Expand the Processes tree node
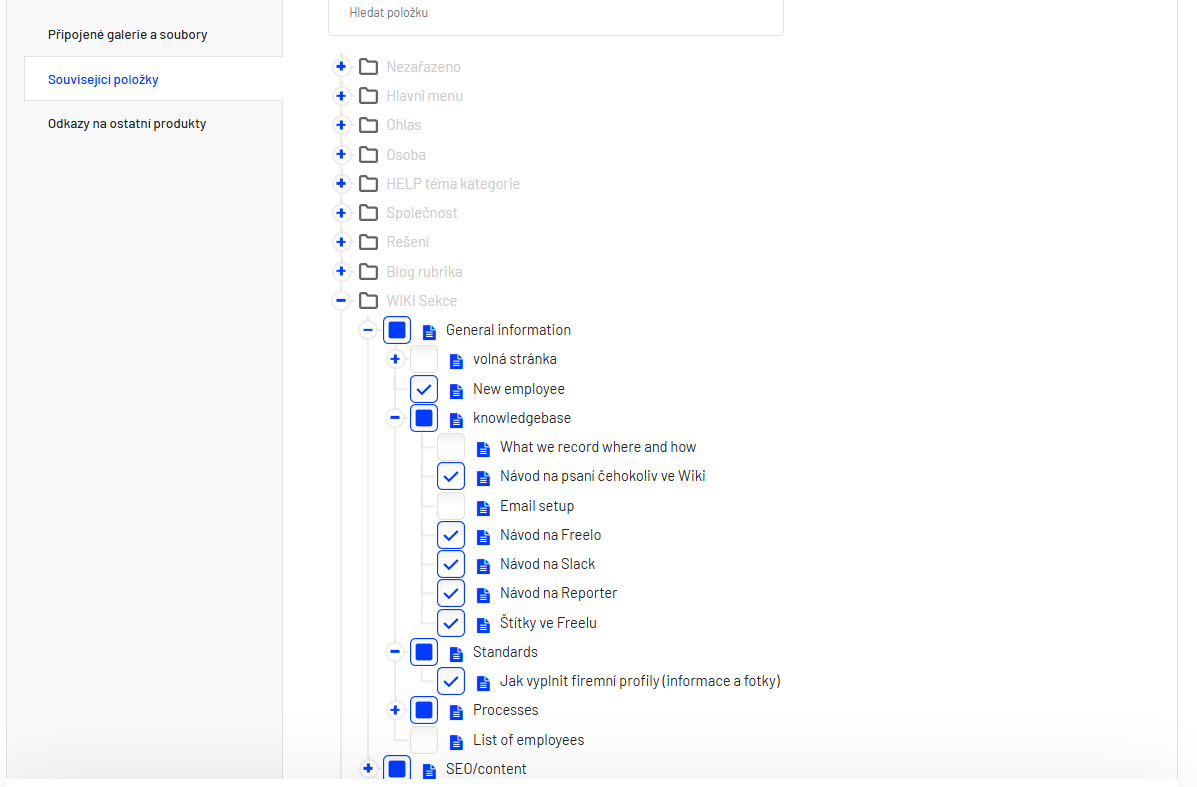The width and height of the screenshot is (1197, 787). (x=395, y=710)
